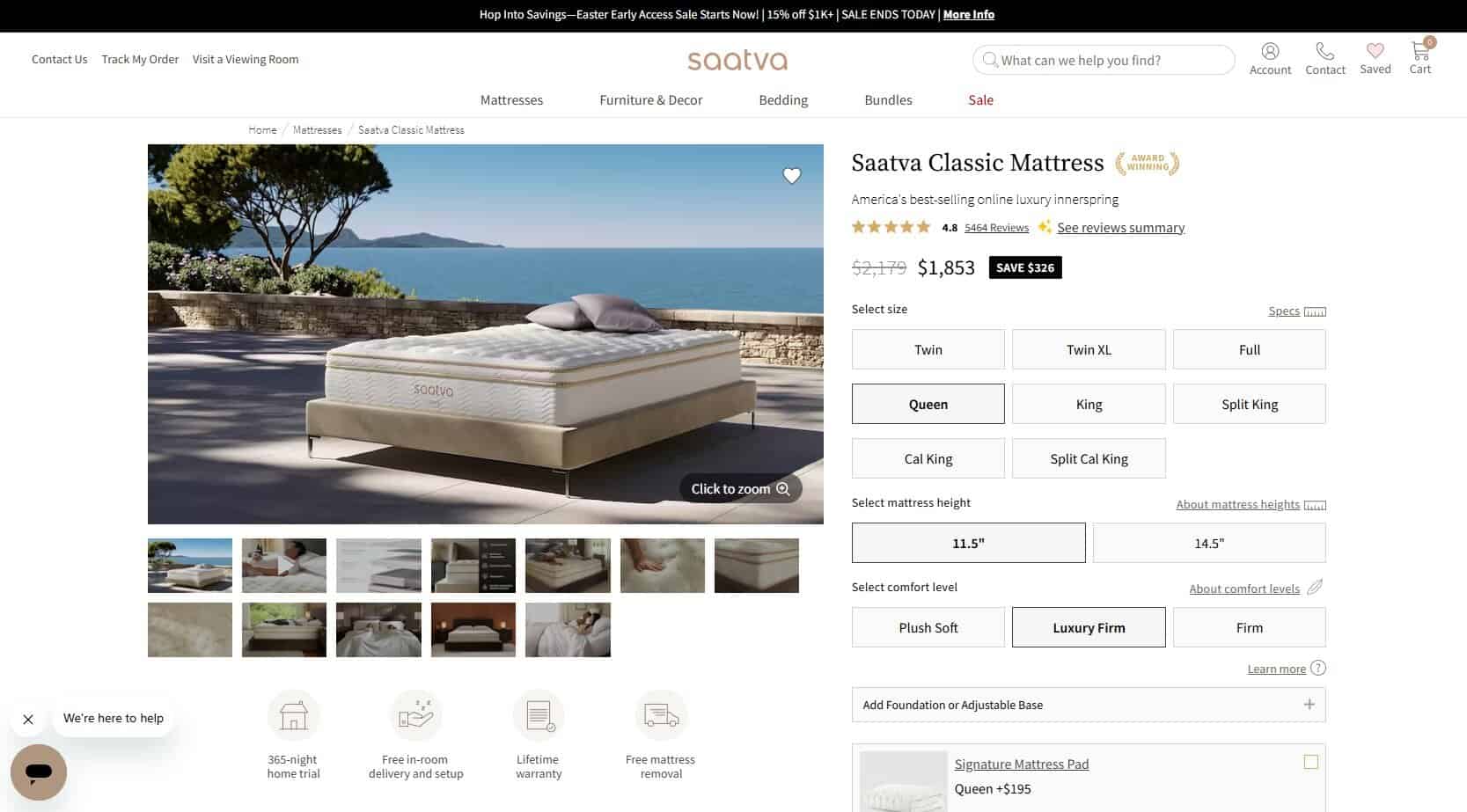
Task: Click the Learn more question mark icon
Action: click(1317, 668)
